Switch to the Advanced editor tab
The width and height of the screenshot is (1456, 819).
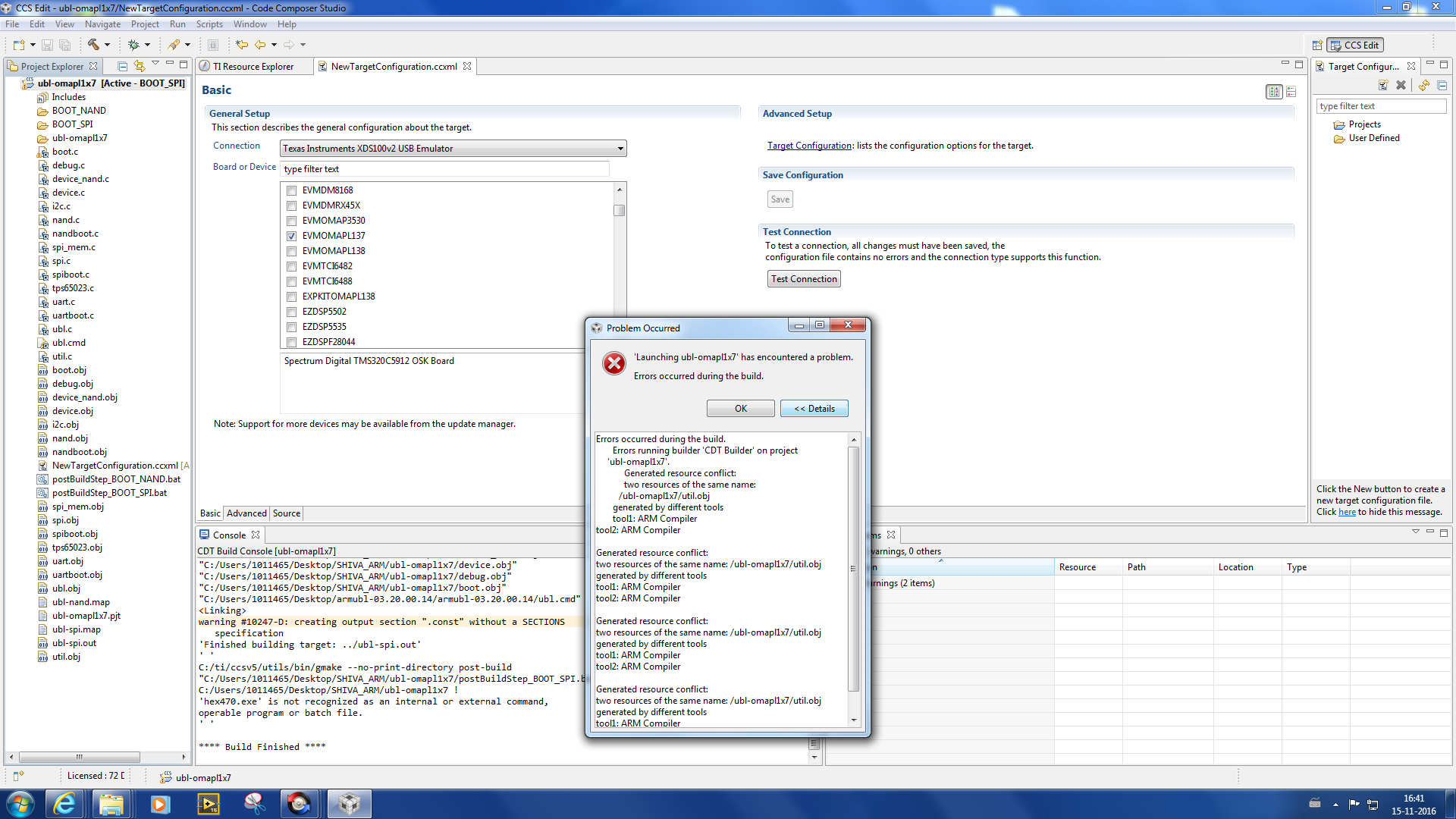click(x=246, y=513)
